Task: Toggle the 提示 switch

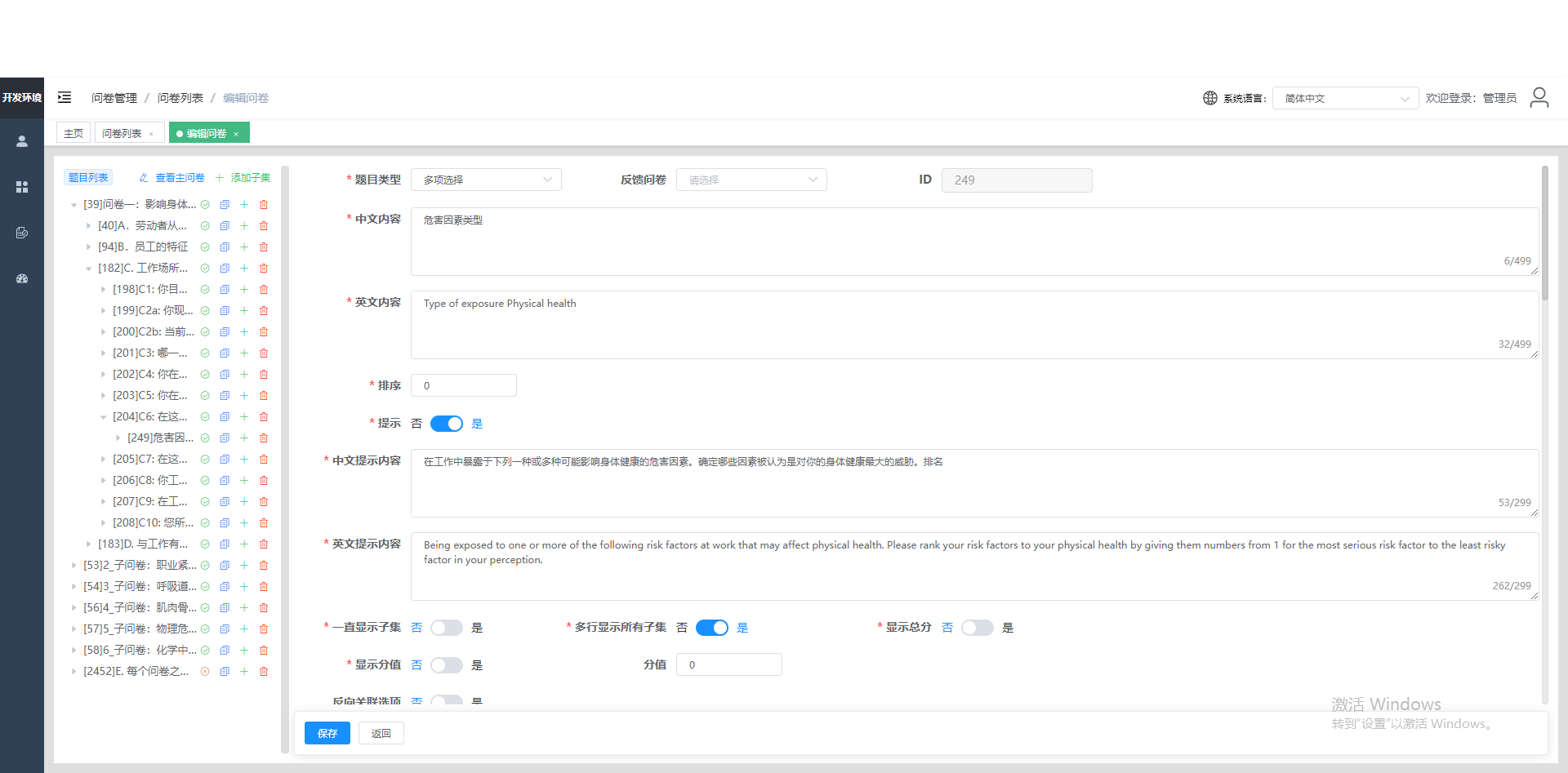Action: [x=447, y=424]
